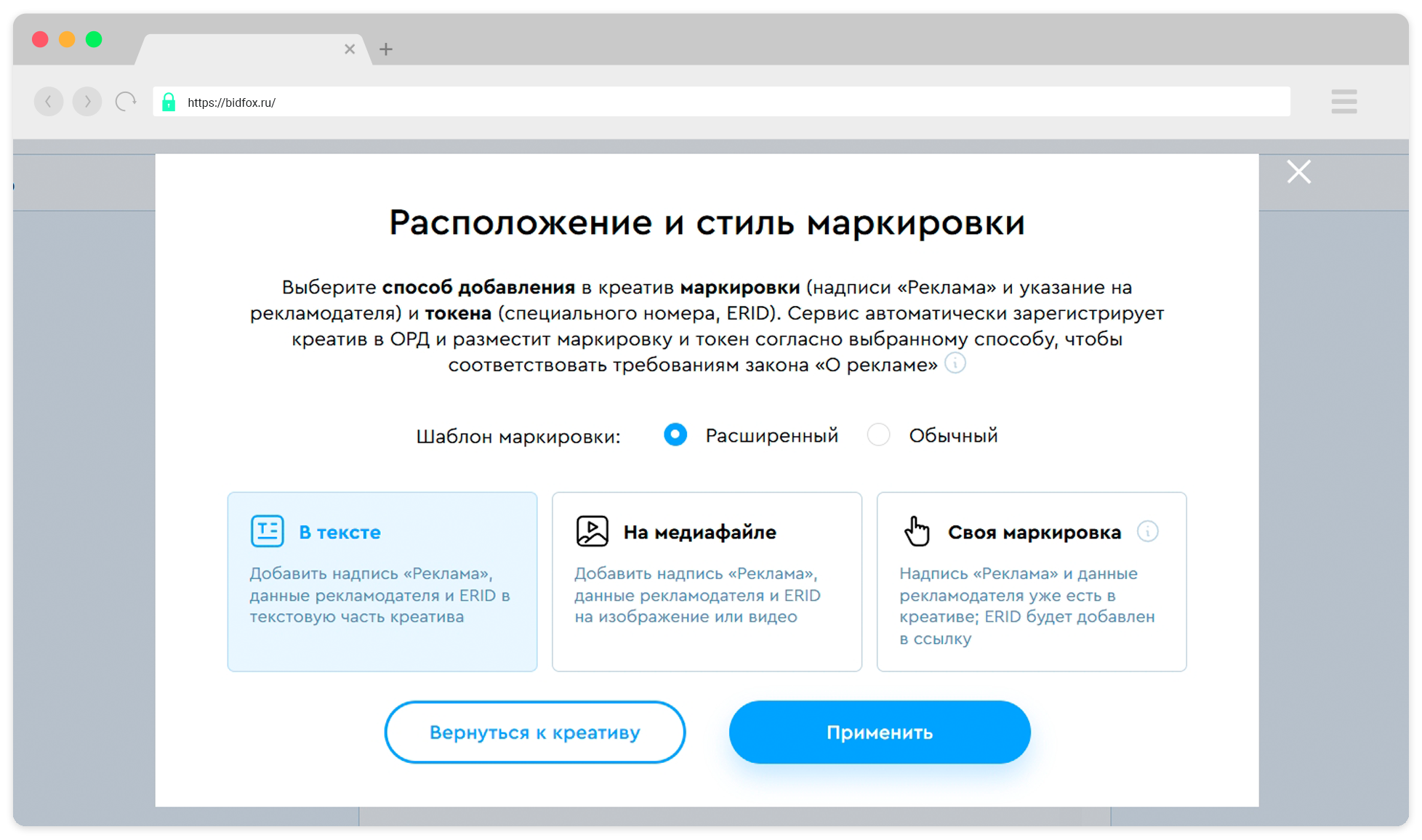The image size is (1422, 840).
Task: Open a new browser tab with plus
Action: tap(386, 49)
